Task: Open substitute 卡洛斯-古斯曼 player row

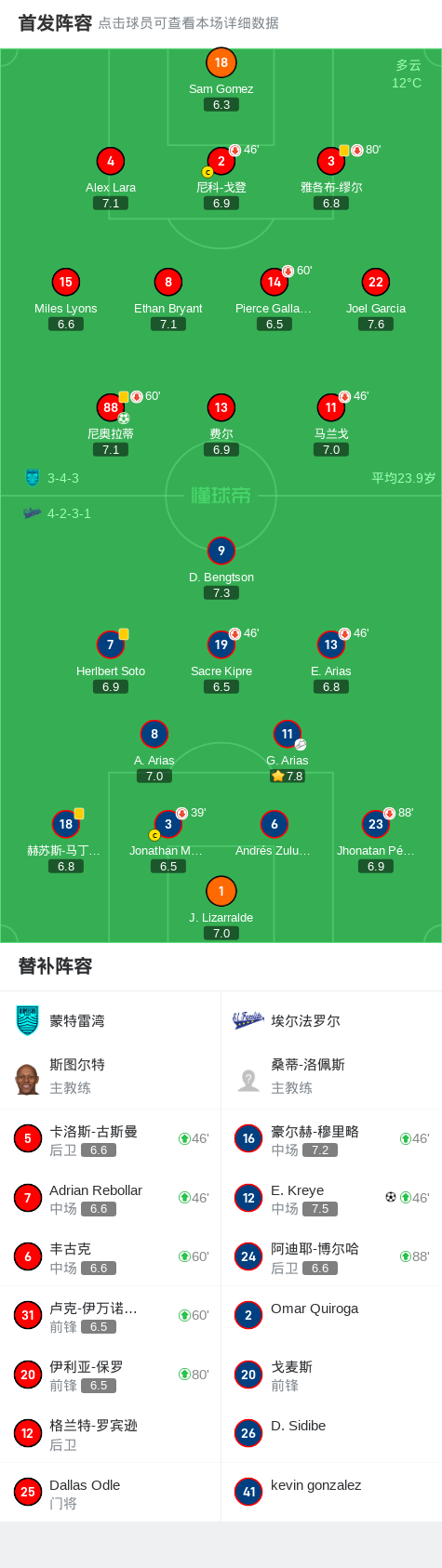Action: click(111, 1139)
